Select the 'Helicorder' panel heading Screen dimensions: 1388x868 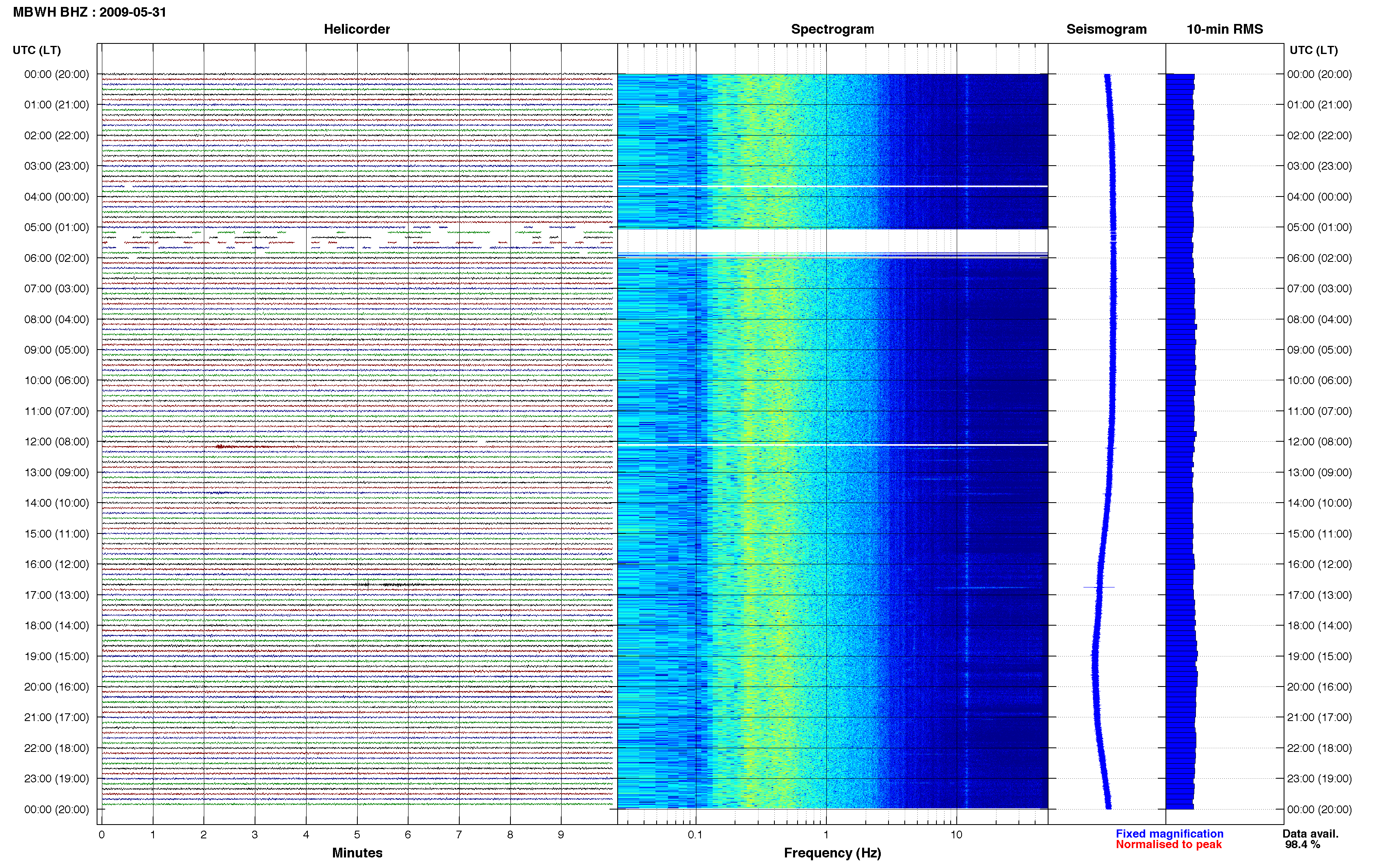tap(357, 29)
